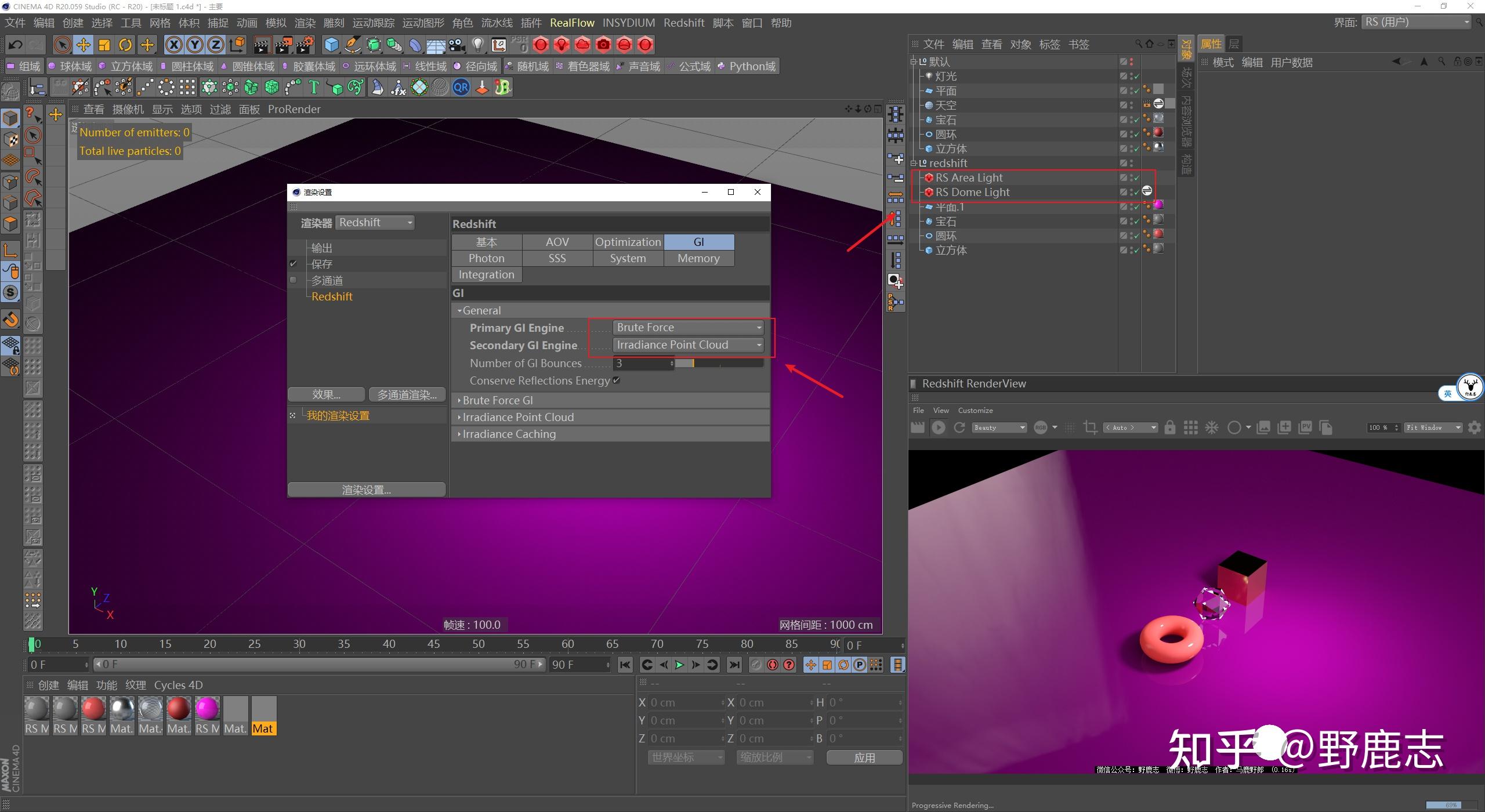Toggle the 保存 checkbox in render settings
The width and height of the screenshot is (1485, 812).
coord(294,264)
